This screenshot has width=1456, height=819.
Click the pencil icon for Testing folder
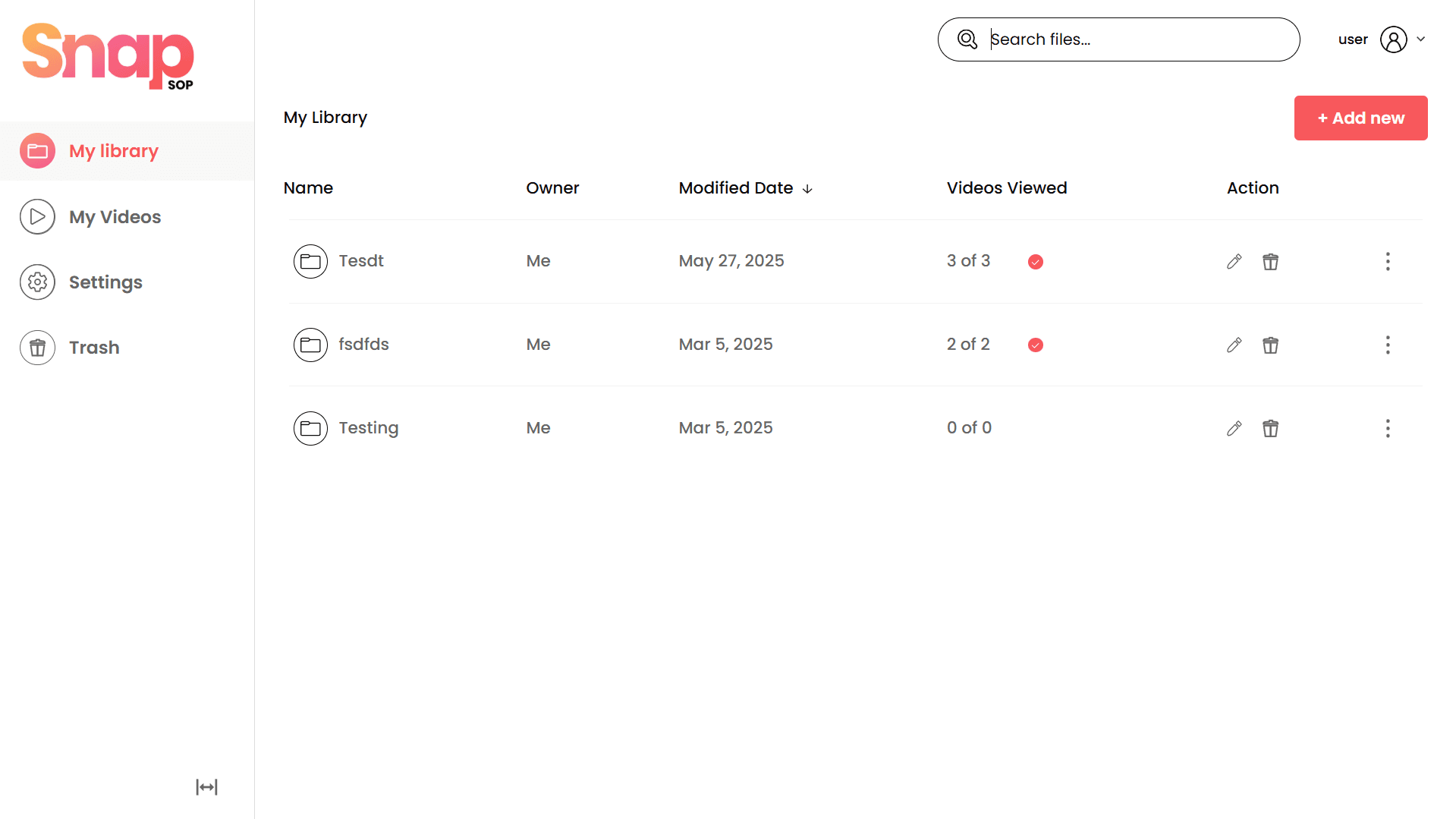click(x=1234, y=429)
